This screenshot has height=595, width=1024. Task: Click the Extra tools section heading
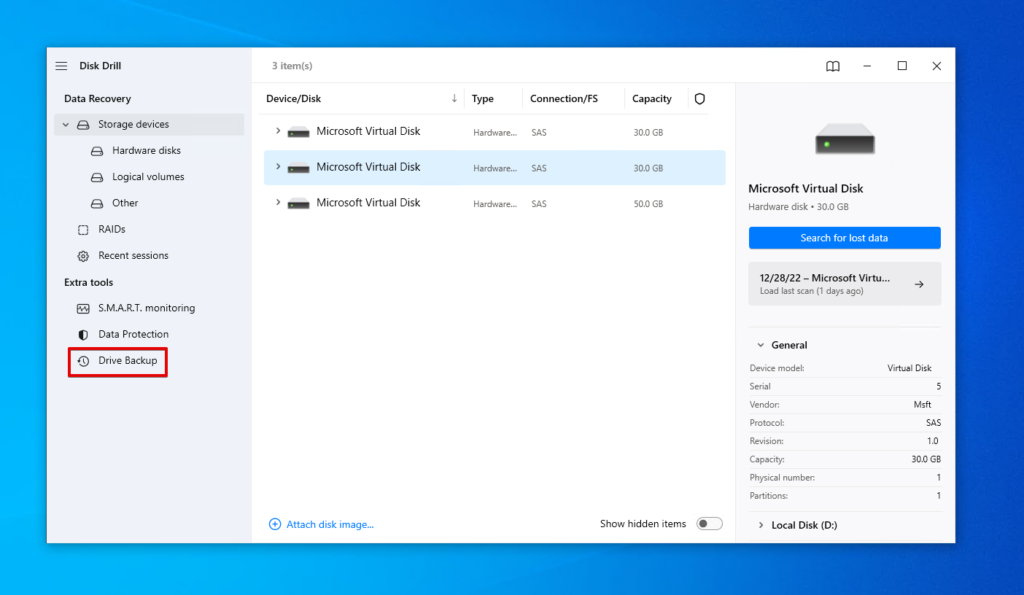click(x=88, y=282)
